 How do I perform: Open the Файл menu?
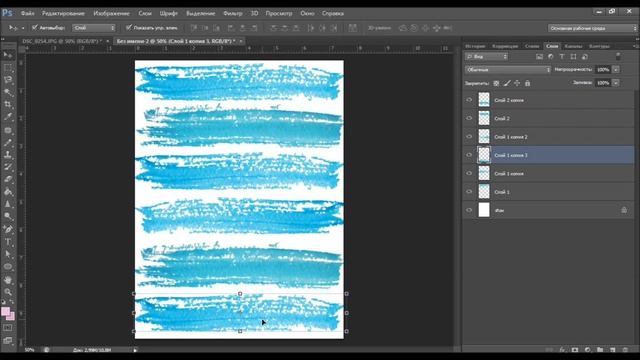pyautogui.click(x=27, y=13)
